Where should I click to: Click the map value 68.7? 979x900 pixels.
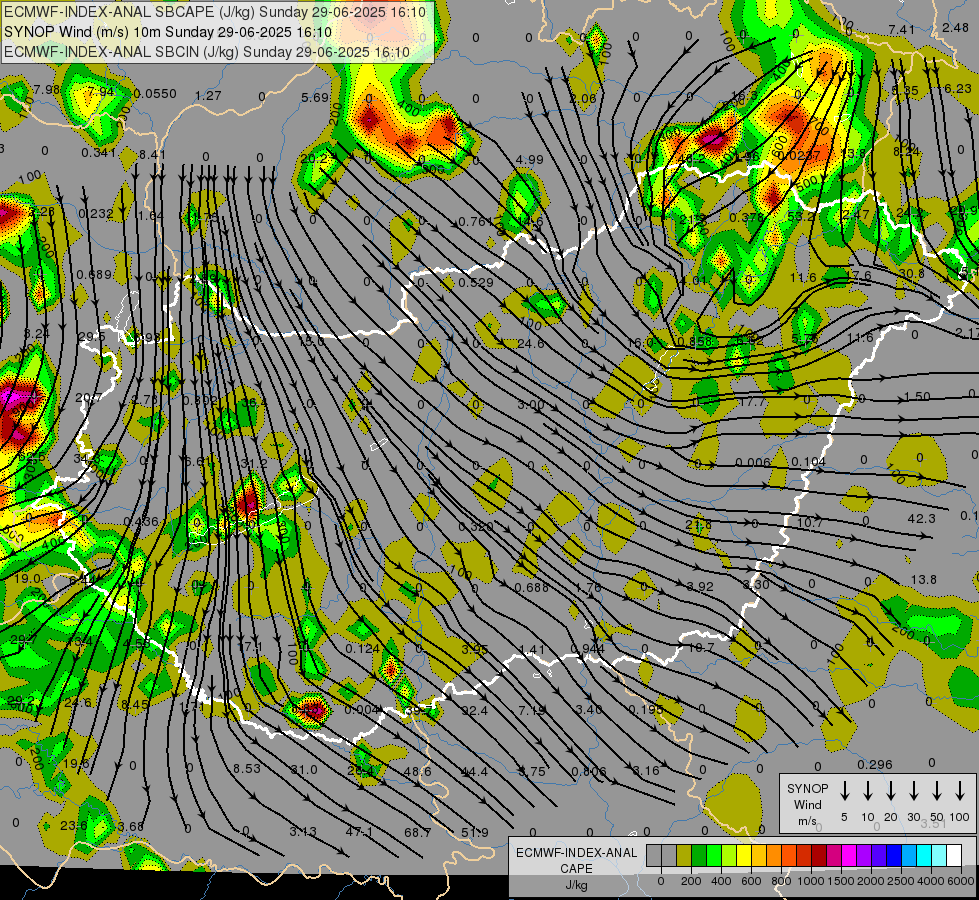[418, 833]
